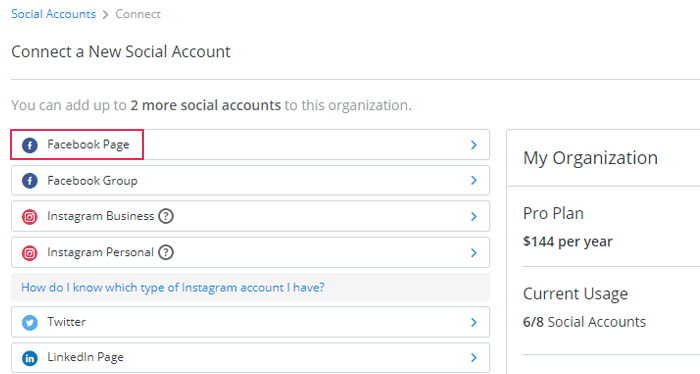The image size is (700, 374).
Task: Expand the LinkedIn Page row chevron
Action: point(474,357)
